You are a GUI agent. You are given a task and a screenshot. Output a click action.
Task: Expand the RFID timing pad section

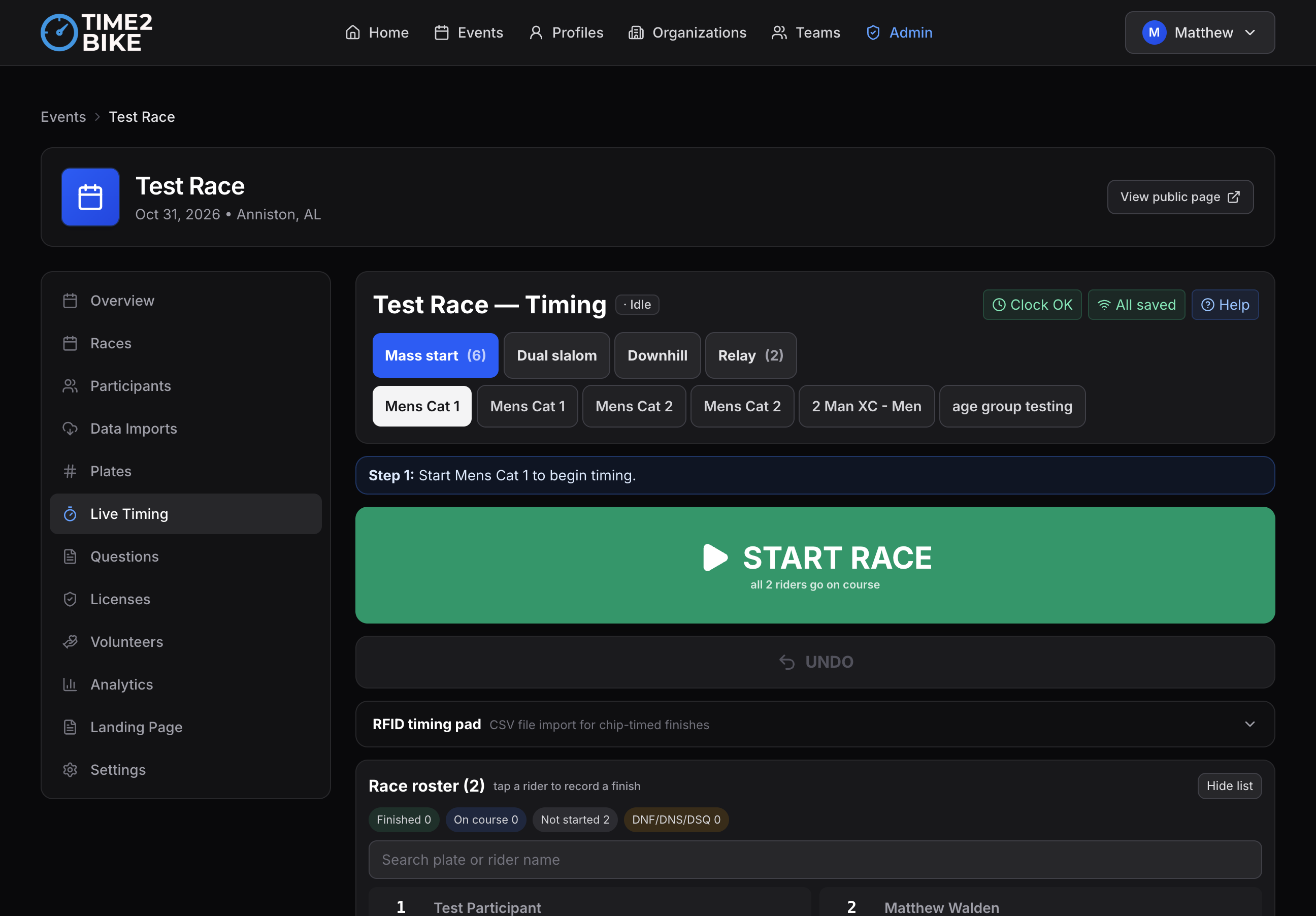(814, 724)
